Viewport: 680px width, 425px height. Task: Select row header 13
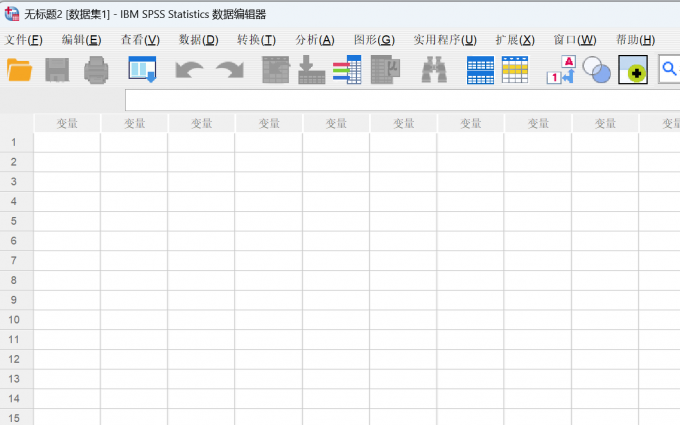click(16, 379)
